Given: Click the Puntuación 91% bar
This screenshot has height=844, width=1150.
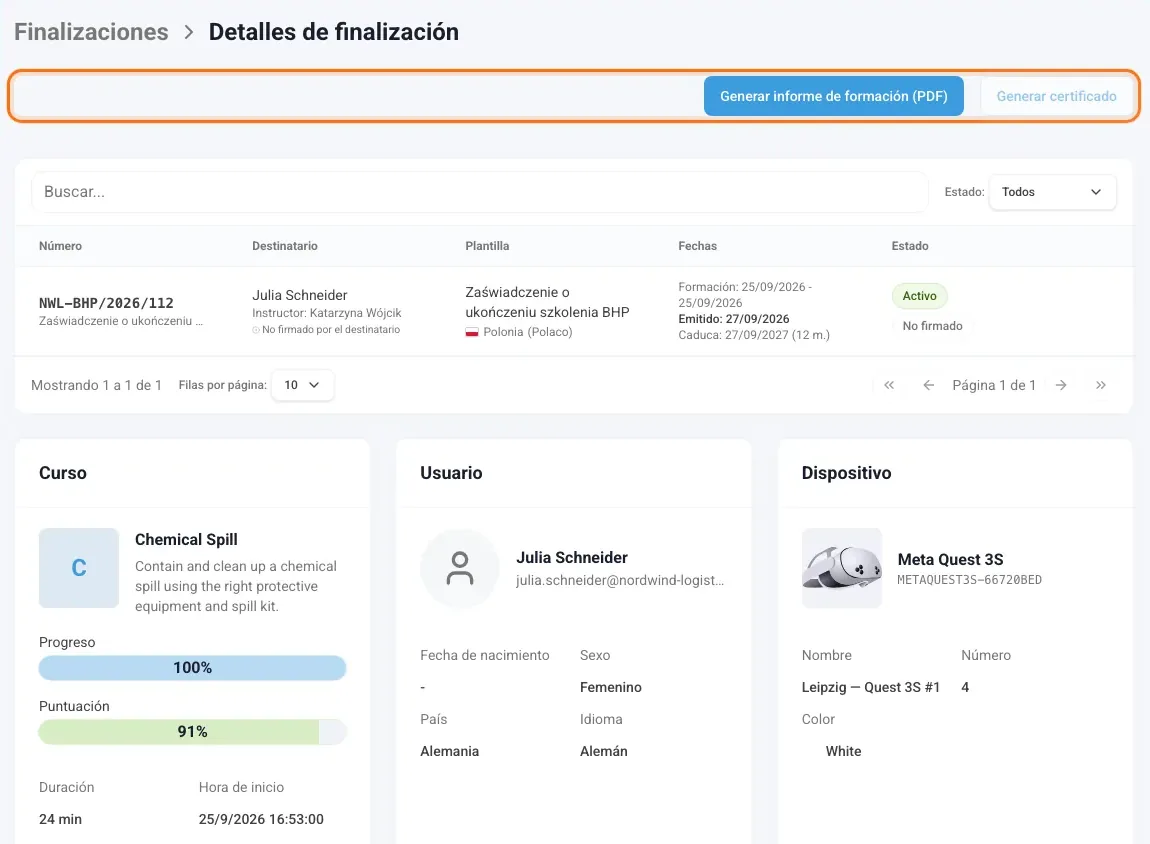Looking at the screenshot, I should [x=192, y=732].
